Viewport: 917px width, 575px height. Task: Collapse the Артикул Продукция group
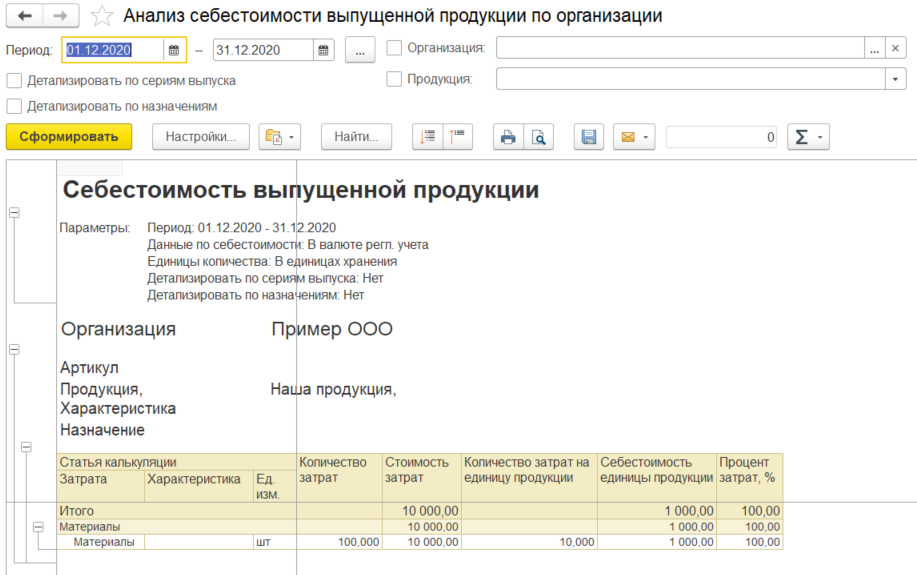tap(26, 447)
